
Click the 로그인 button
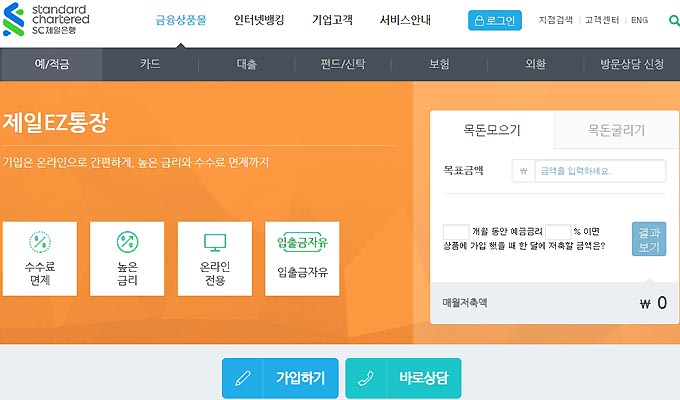coord(495,20)
